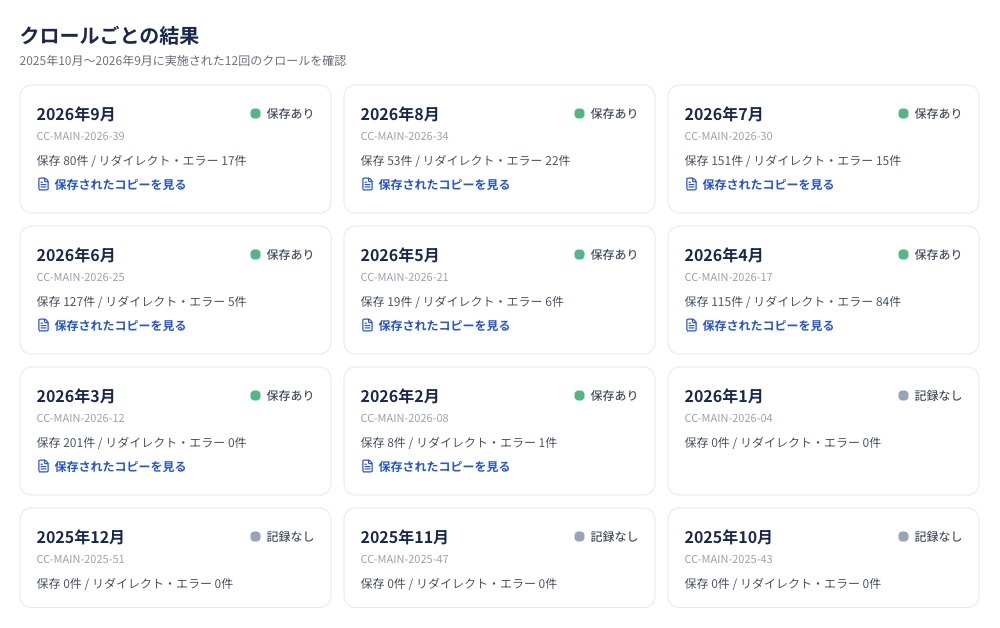
Task: Click crawl ID CC-MAIN-2026-21
Action: pyautogui.click(x=404, y=277)
